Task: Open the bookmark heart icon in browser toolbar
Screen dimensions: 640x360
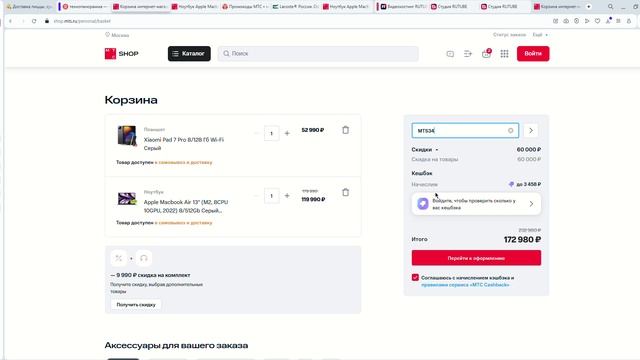Action: coord(598,21)
